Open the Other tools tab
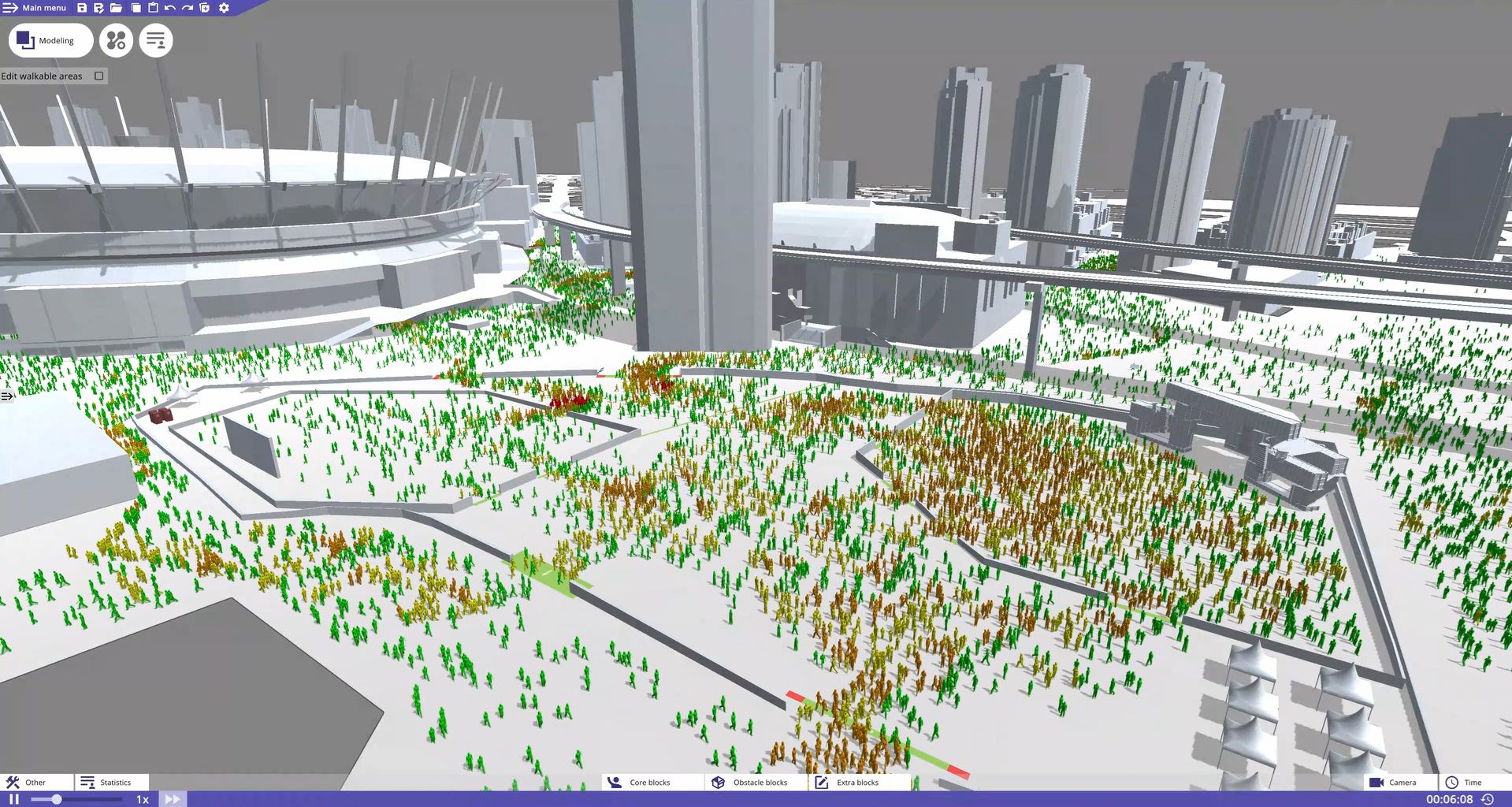This screenshot has width=1512, height=807. coord(36,782)
